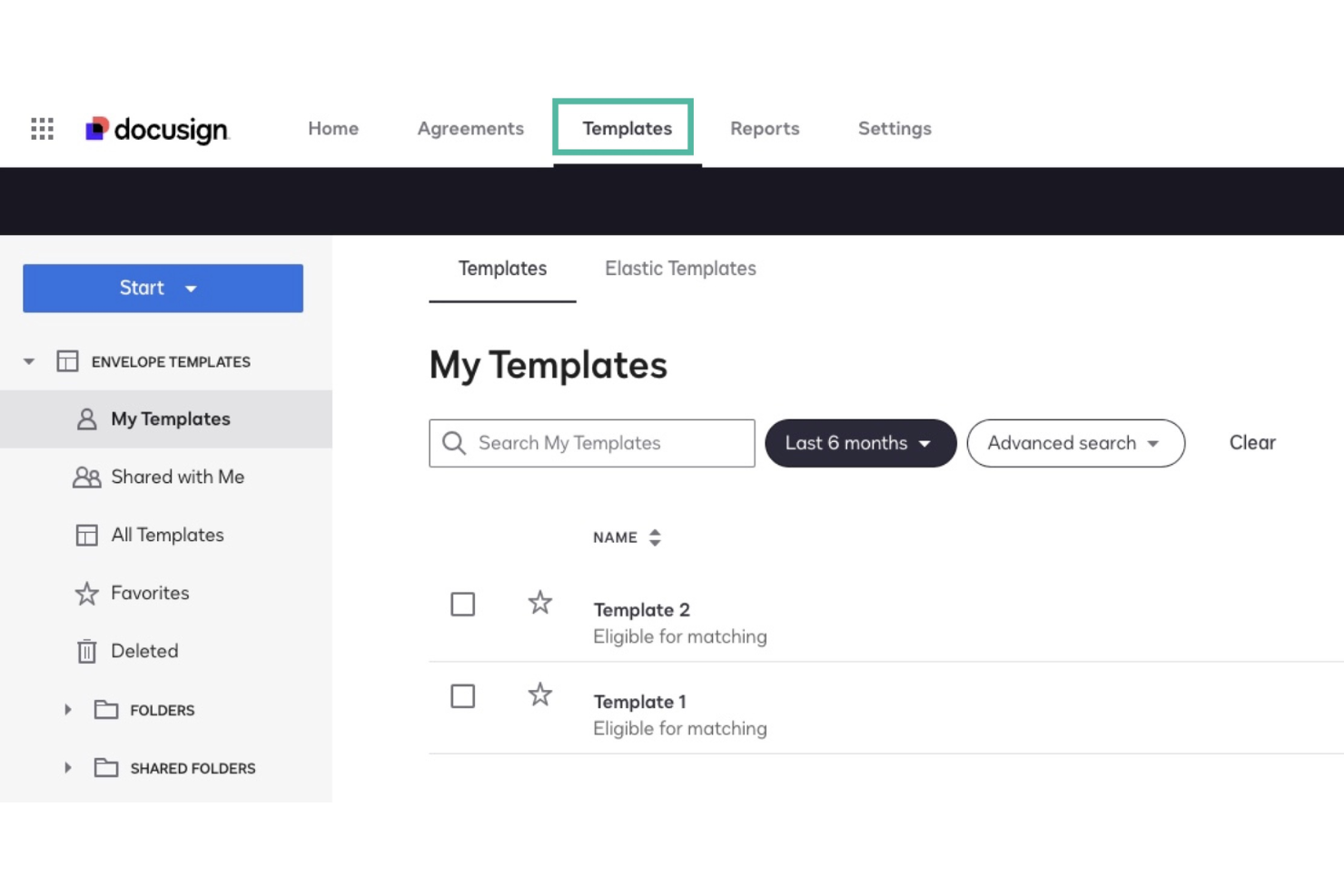
Task: Click the Deleted trash can icon
Action: [86, 652]
